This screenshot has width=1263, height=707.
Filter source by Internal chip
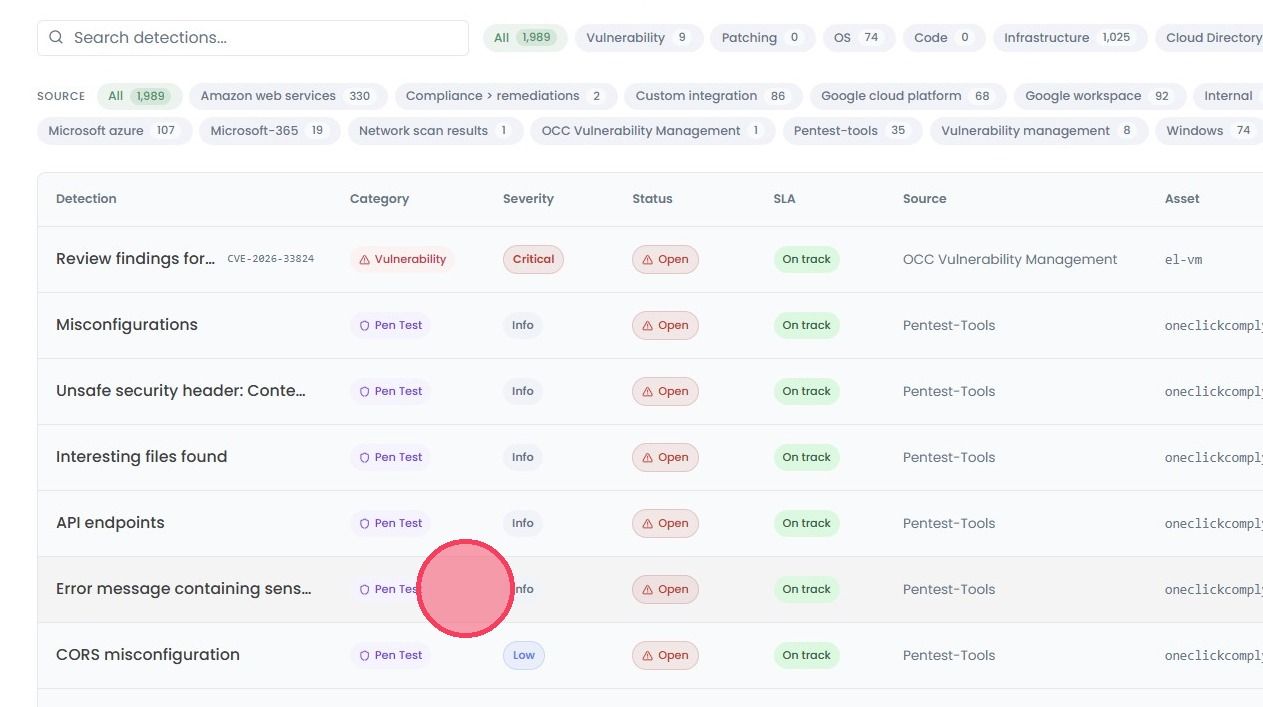pos(1228,96)
